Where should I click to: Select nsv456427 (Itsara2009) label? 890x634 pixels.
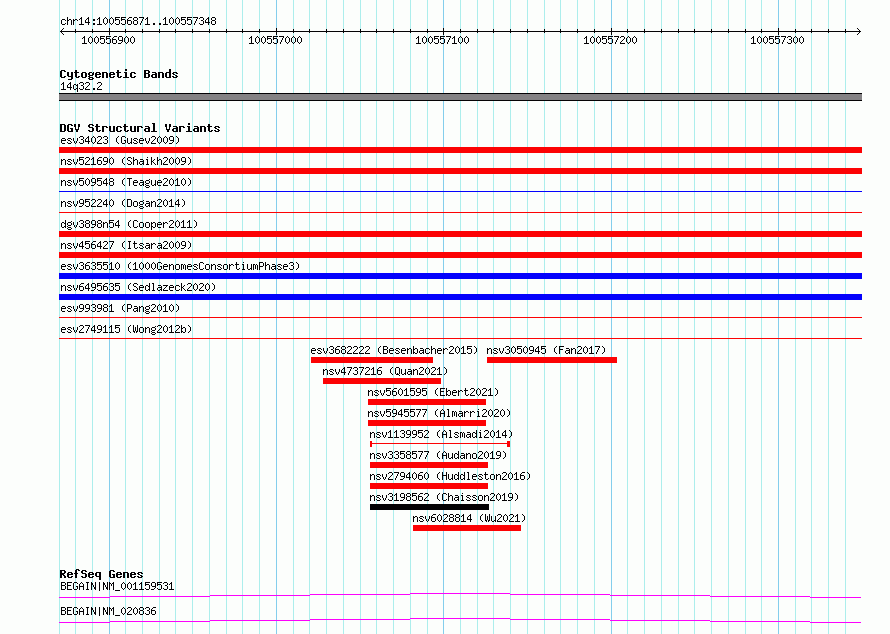[126, 245]
